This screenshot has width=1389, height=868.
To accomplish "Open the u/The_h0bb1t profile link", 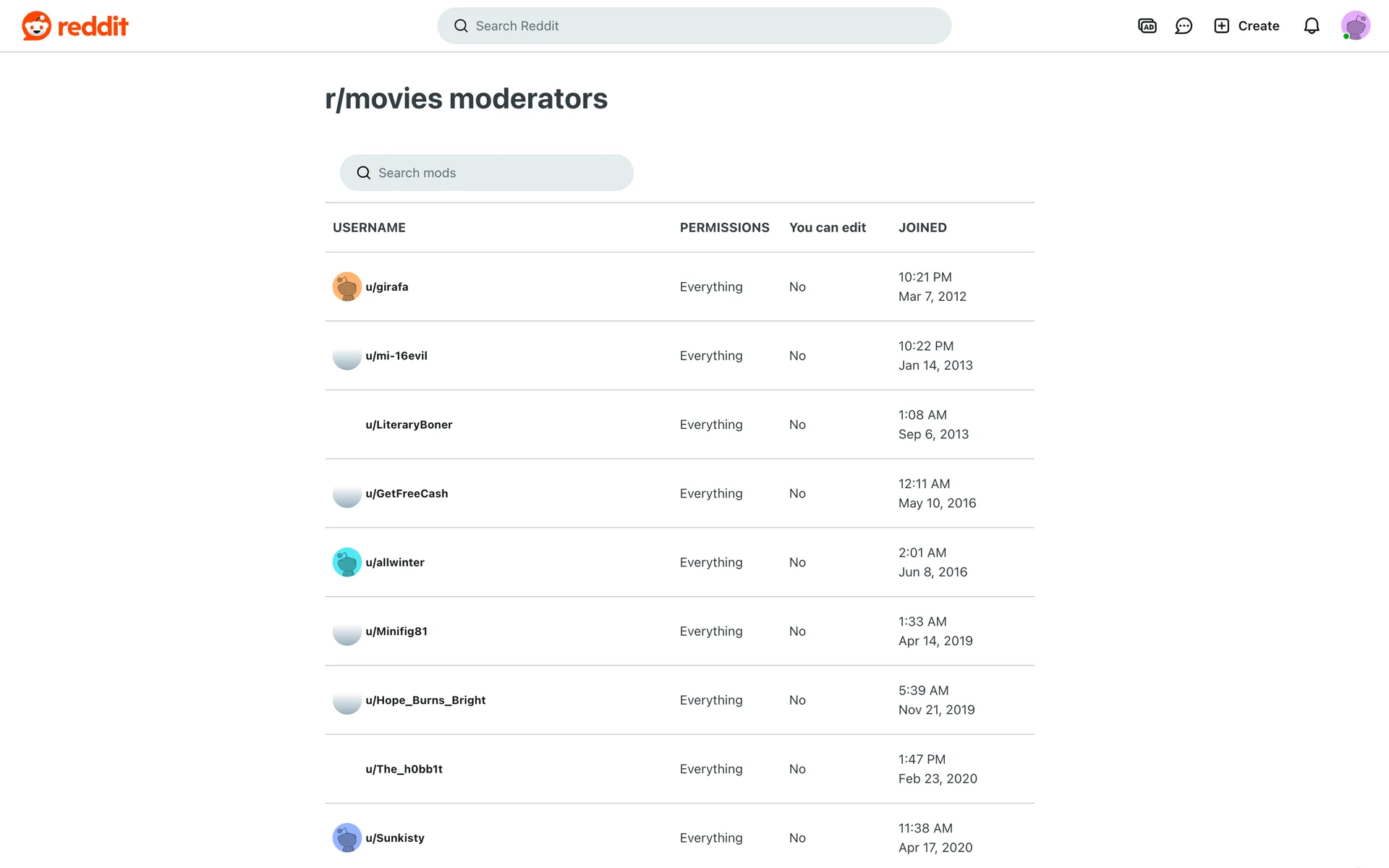I will [x=404, y=769].
